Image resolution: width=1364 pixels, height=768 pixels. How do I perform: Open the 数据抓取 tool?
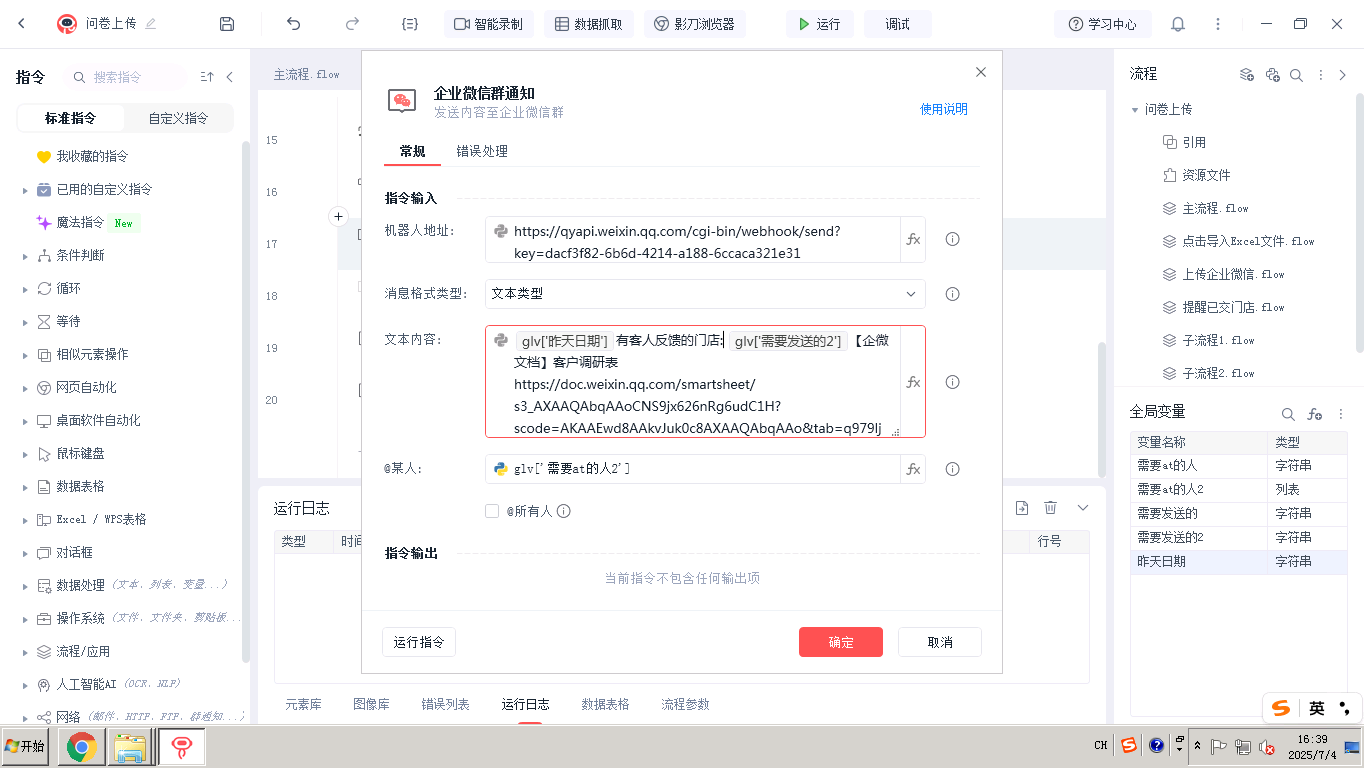pyautogui.click(x=589, y=24)
